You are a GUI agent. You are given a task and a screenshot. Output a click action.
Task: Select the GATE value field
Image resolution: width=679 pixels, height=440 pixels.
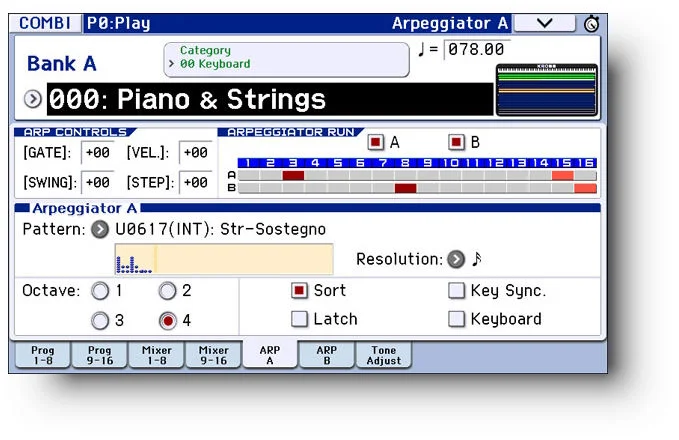coord(97,152)
